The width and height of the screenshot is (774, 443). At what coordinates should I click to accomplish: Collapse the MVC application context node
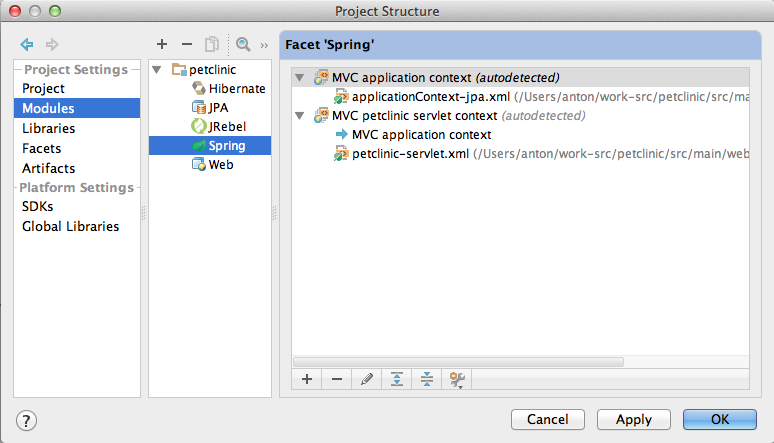click(300, 78)
